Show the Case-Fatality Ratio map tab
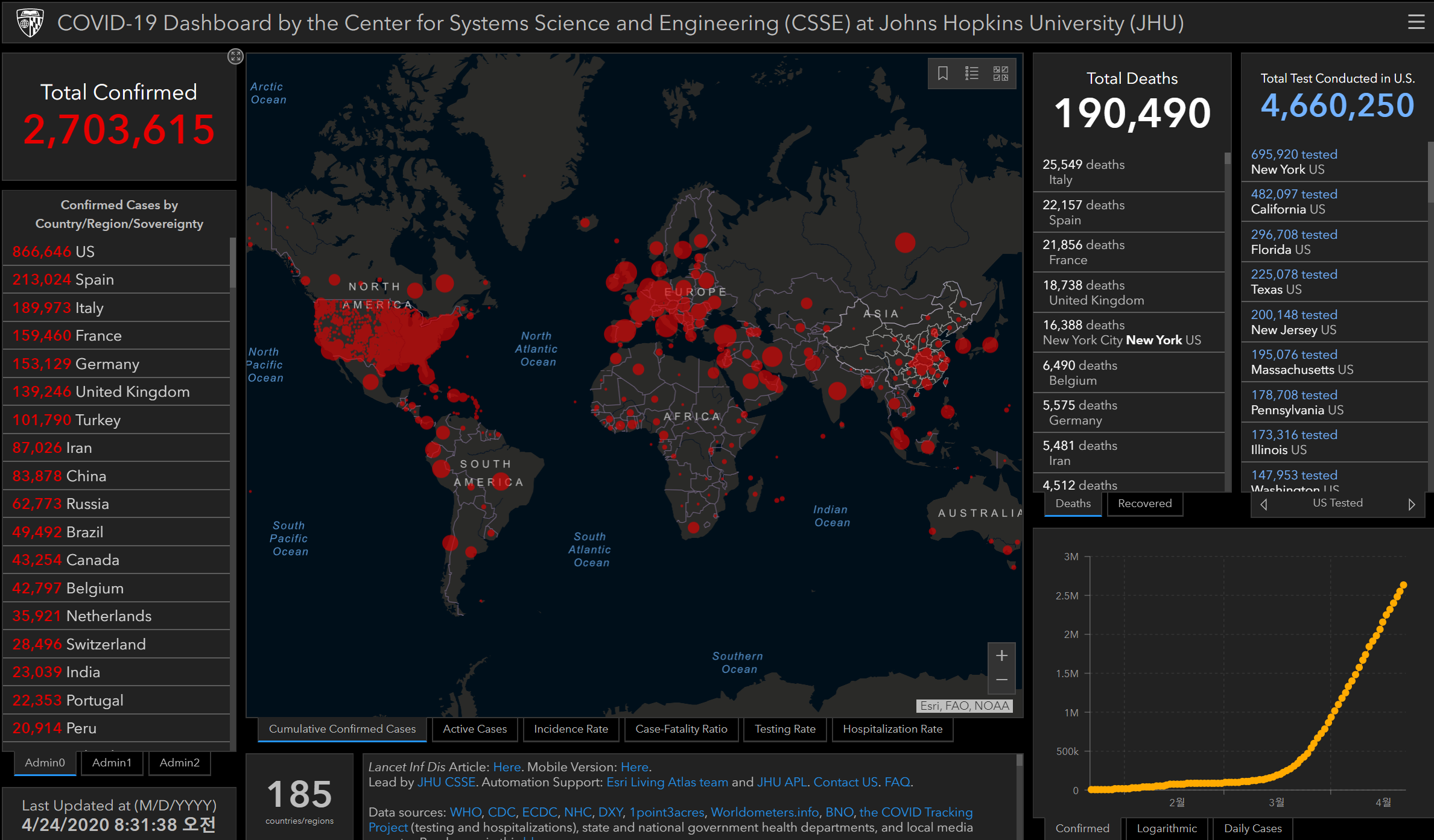Viewport: 1434px width, 840px height. coord(681,729)
